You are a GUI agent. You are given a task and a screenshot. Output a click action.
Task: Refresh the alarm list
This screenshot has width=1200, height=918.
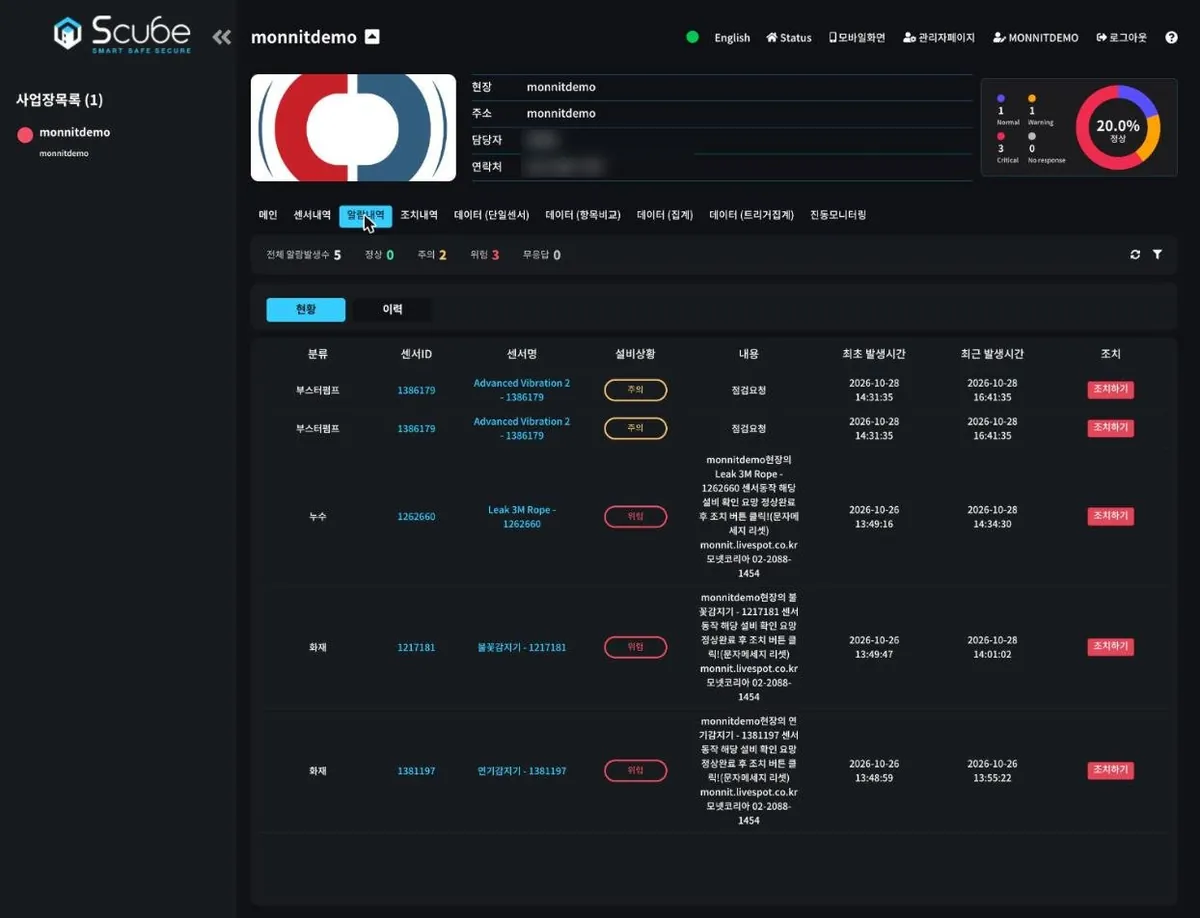(1135, 255)
